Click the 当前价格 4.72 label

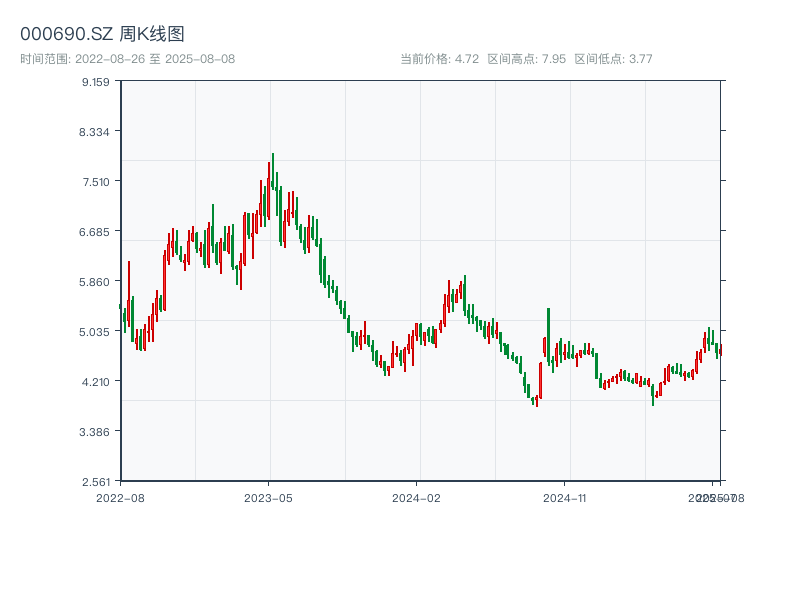(x=439, y=59)
